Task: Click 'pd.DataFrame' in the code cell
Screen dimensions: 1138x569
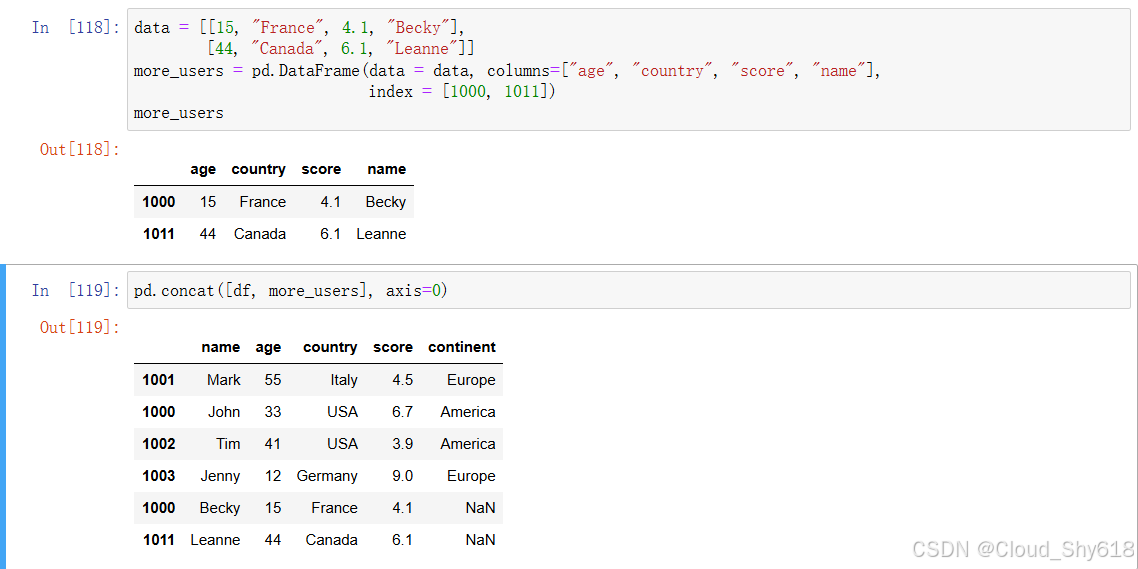Action: click(x=306, y=71)
